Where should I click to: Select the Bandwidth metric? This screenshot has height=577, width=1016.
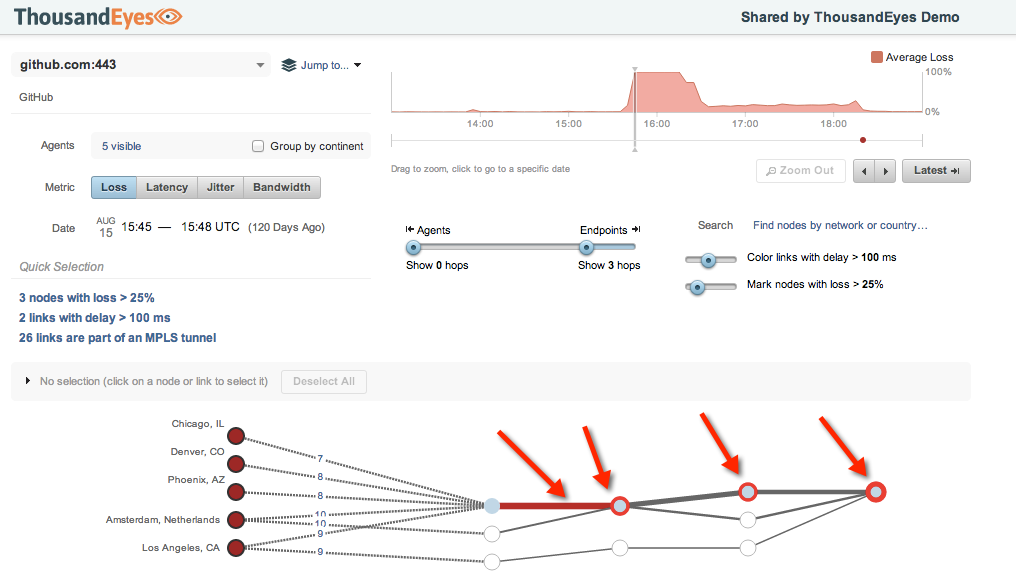282,187
